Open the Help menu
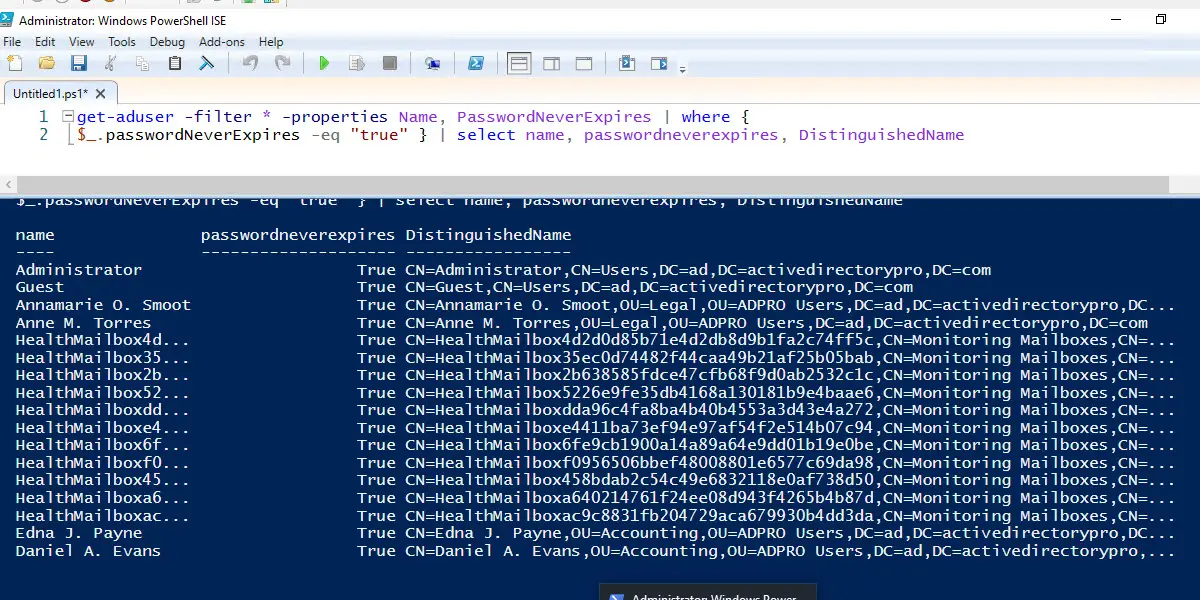1200x600 pixels. click(271, 42)
